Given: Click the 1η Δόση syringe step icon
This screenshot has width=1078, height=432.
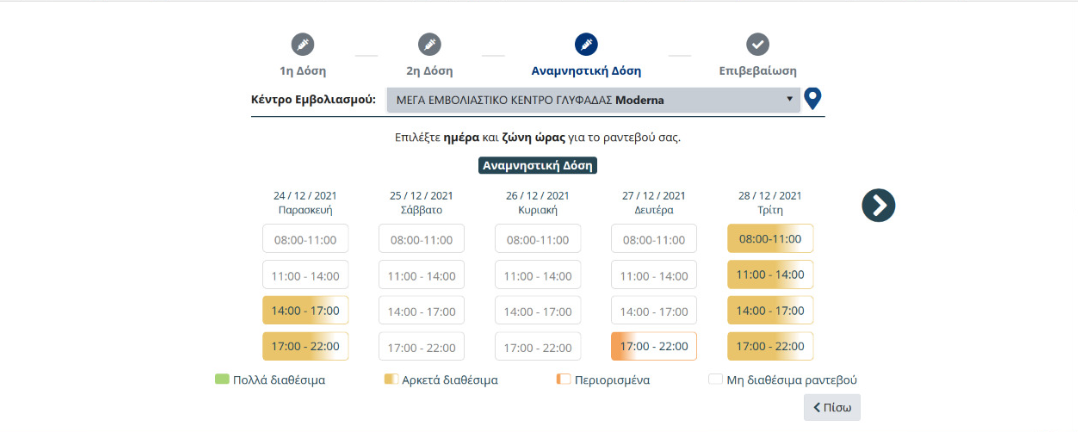Looking at the screenshot, I should tap(302, 44).
